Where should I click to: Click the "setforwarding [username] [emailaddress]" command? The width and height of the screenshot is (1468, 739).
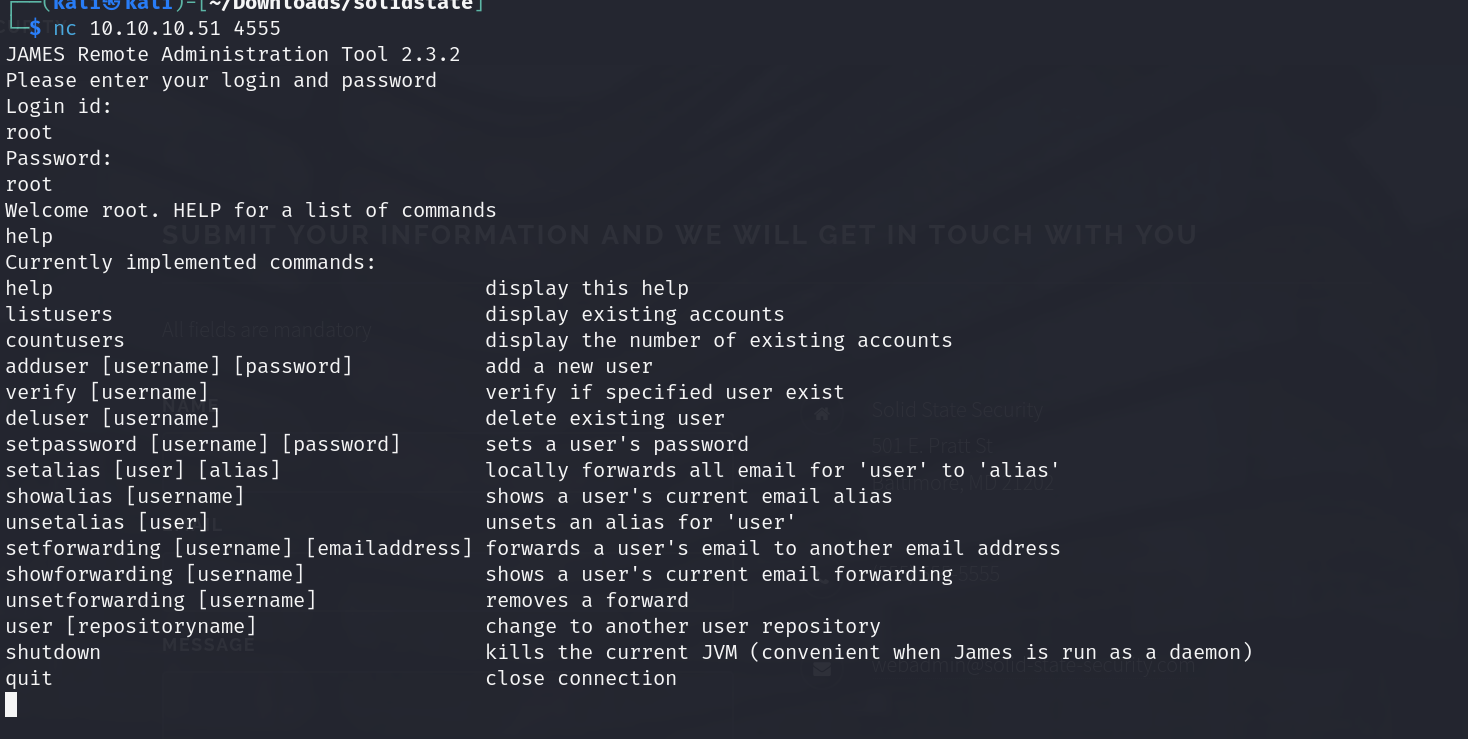tap(239, 548)
